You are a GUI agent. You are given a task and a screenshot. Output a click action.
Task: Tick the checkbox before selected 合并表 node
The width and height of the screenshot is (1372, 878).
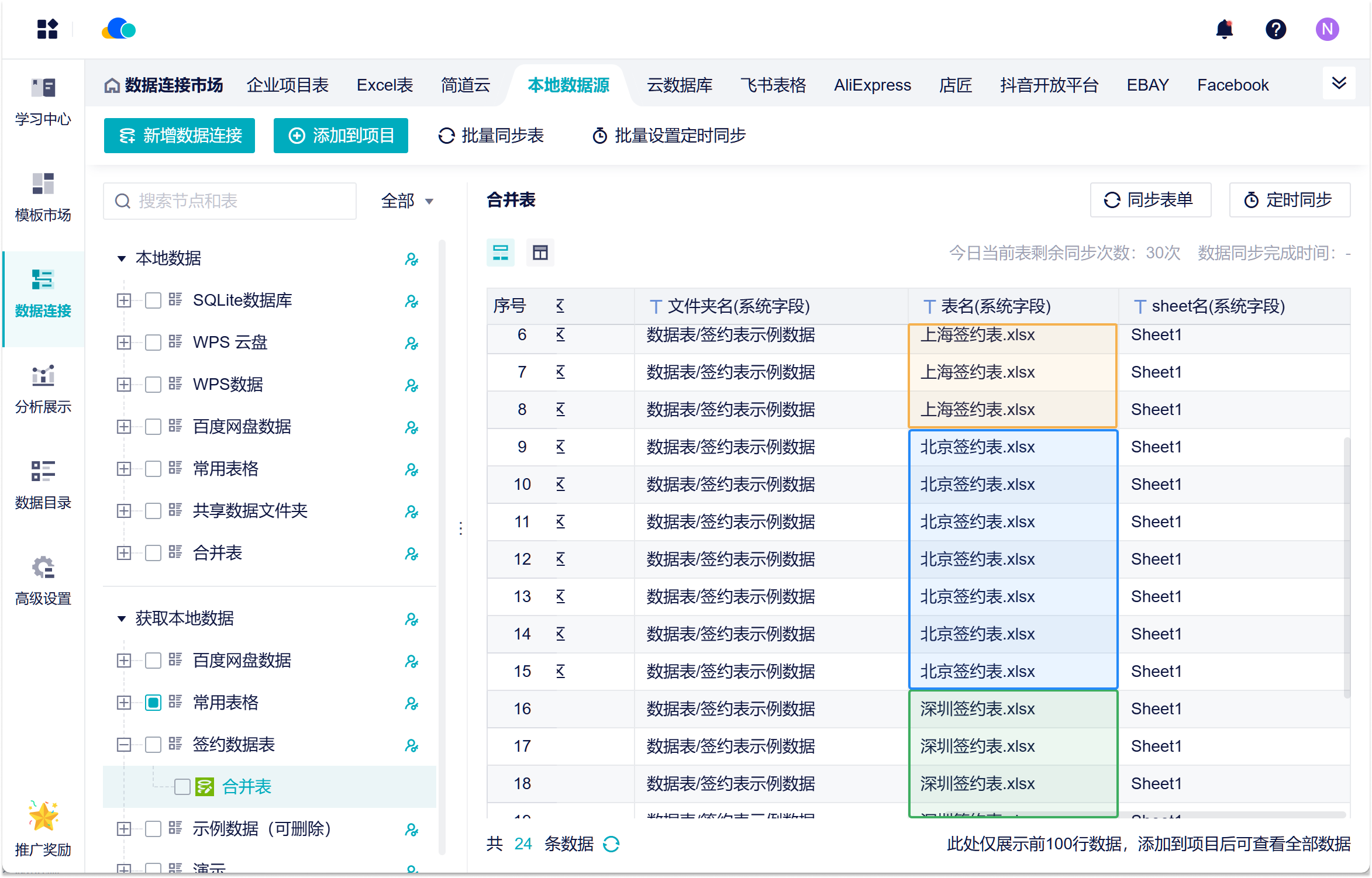click(182, 787)
